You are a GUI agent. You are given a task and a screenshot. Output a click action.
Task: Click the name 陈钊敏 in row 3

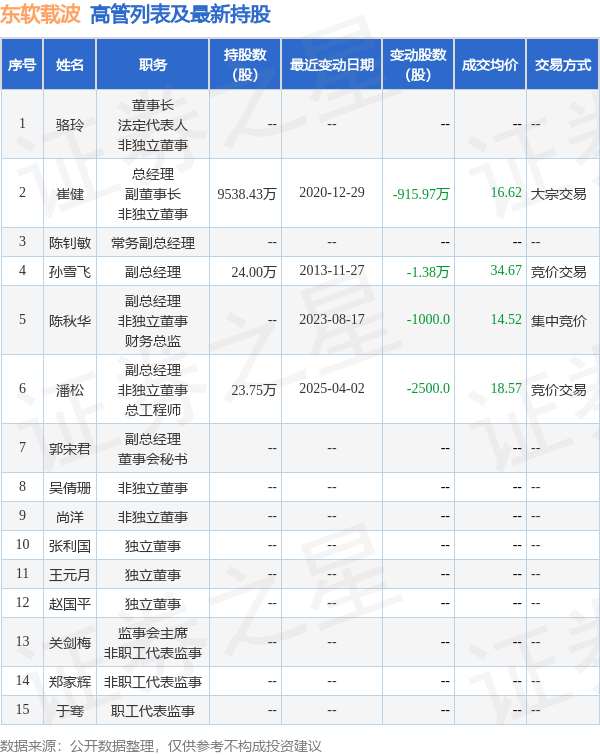70,242
